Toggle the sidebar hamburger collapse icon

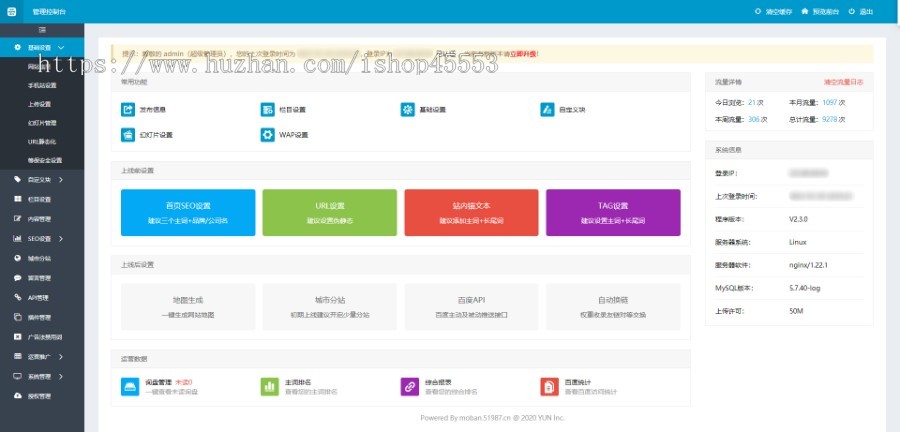pyautogui.click(x=42, y=30)
